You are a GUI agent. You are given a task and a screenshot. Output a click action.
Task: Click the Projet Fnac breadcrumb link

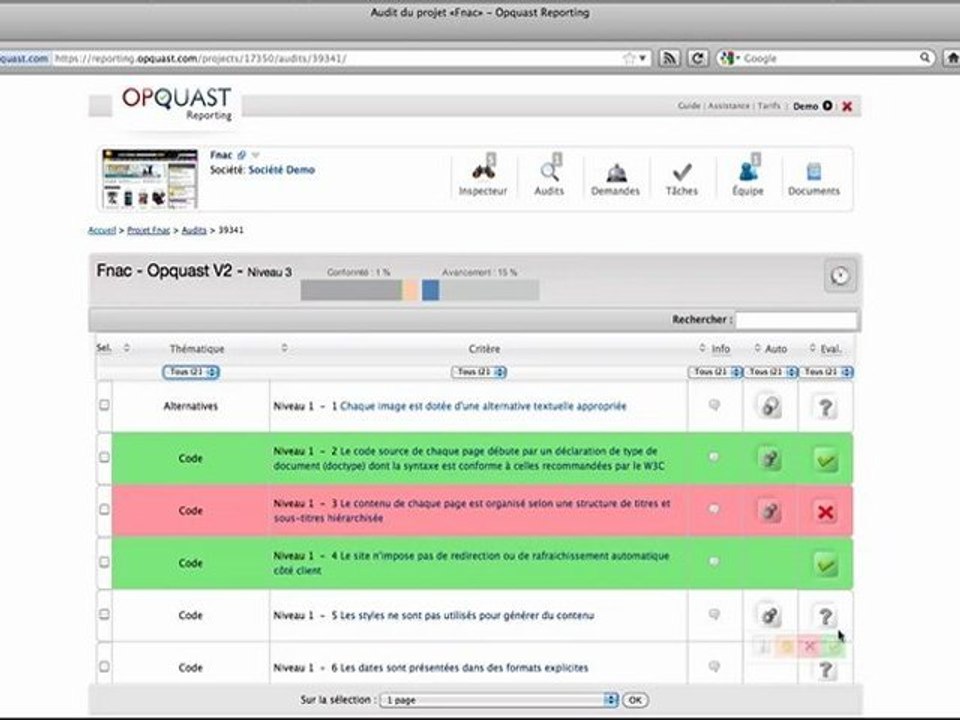point(148,230)
